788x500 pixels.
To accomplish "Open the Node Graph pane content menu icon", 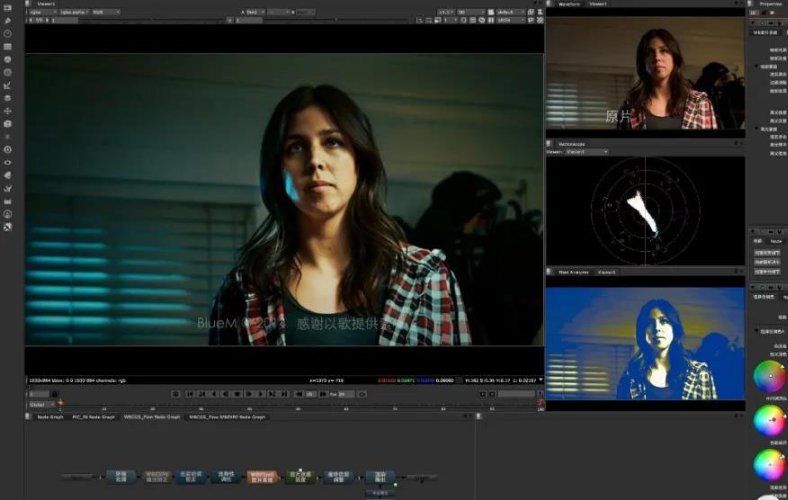I will coord(28,417).
